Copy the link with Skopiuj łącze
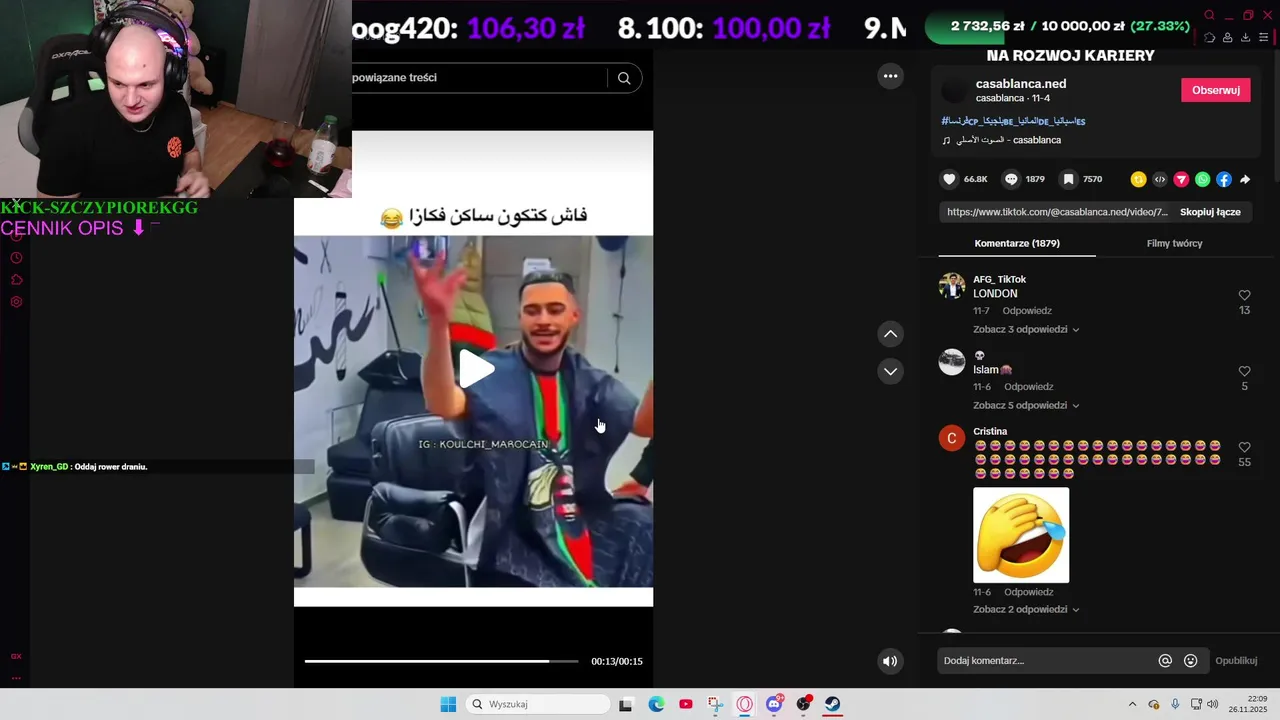The image size is (1280, 720). (x=1210, y=212)
